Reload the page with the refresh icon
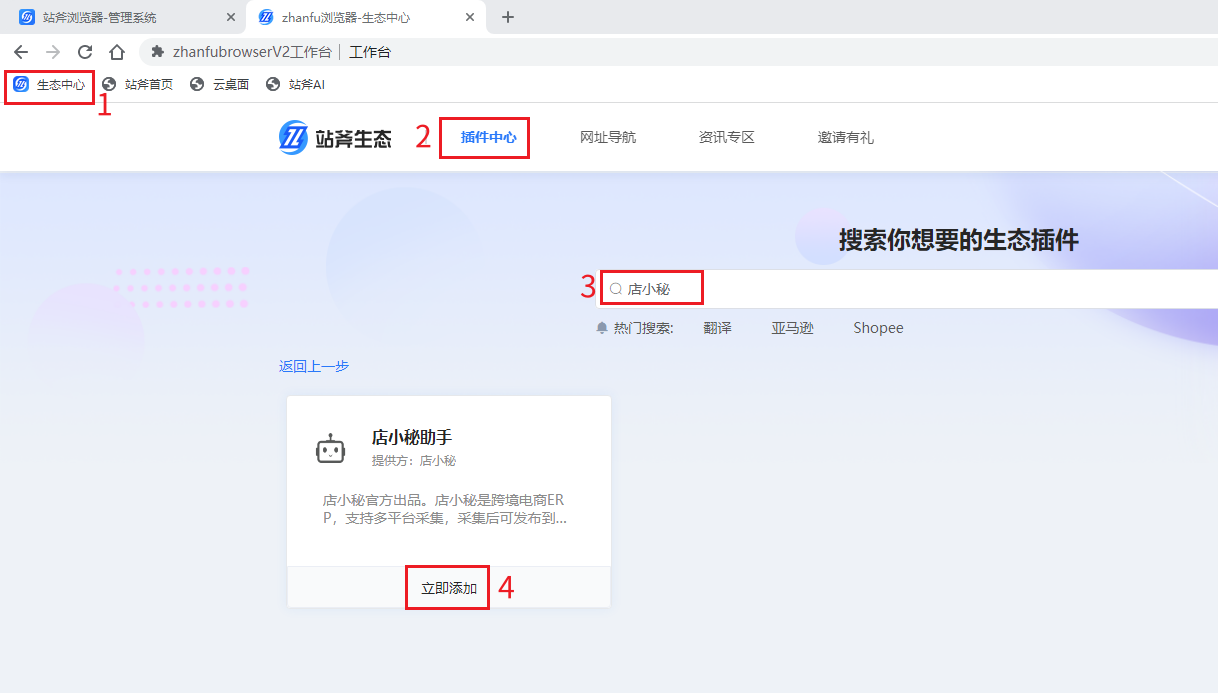This screenshot has height=693, width=1218. click(x=85, y=52)
